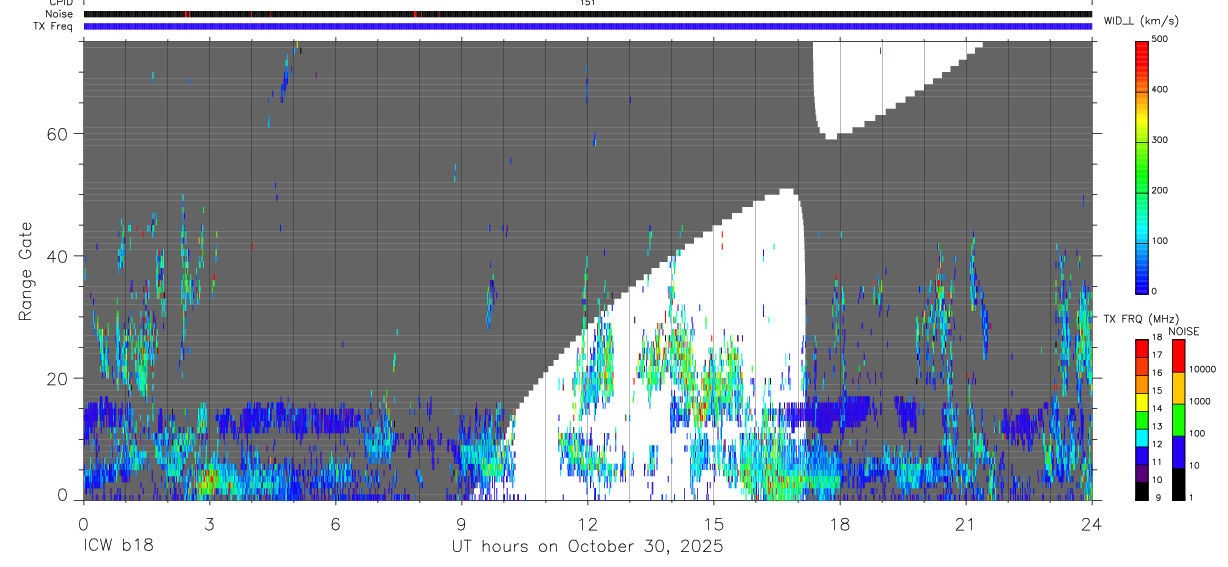
Task: Click the black Noise bar at top
Action: point(588,14)
